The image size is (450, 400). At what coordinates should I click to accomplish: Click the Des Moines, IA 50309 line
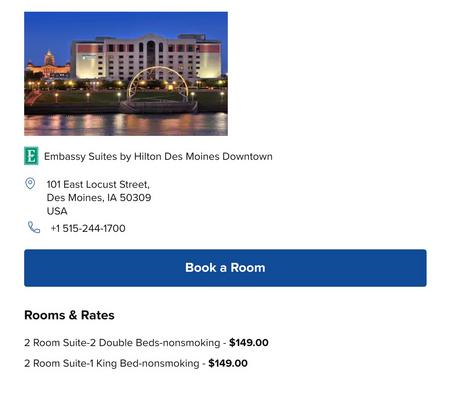point(99,198)
